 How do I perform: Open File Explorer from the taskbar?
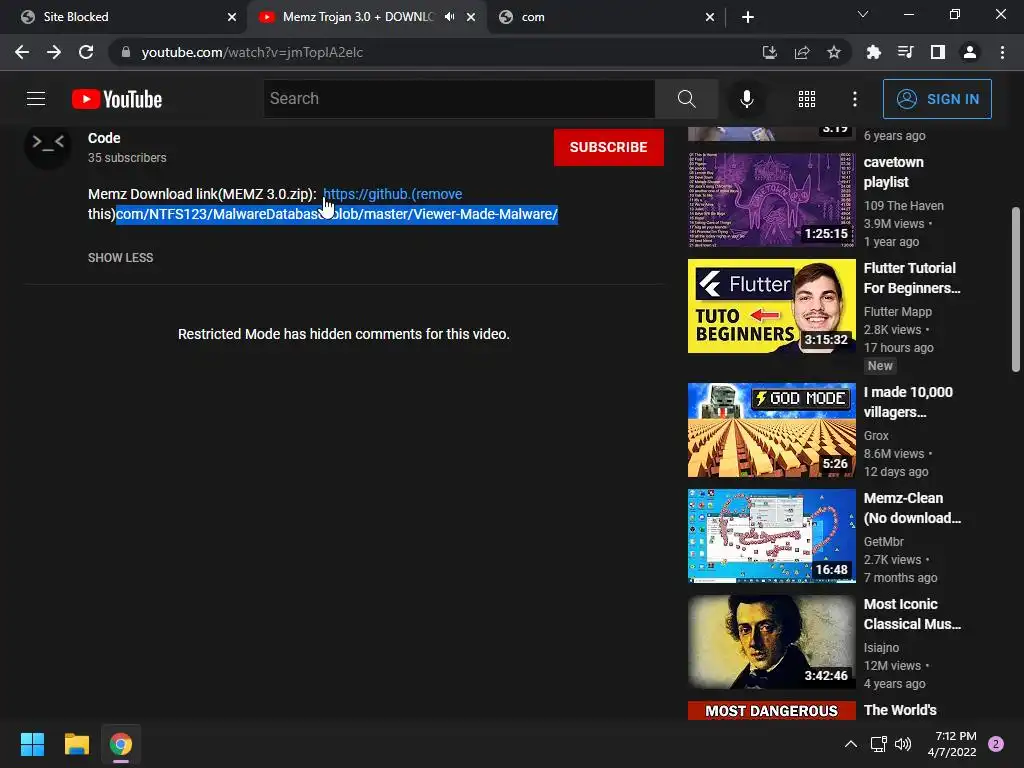(76, 744)
